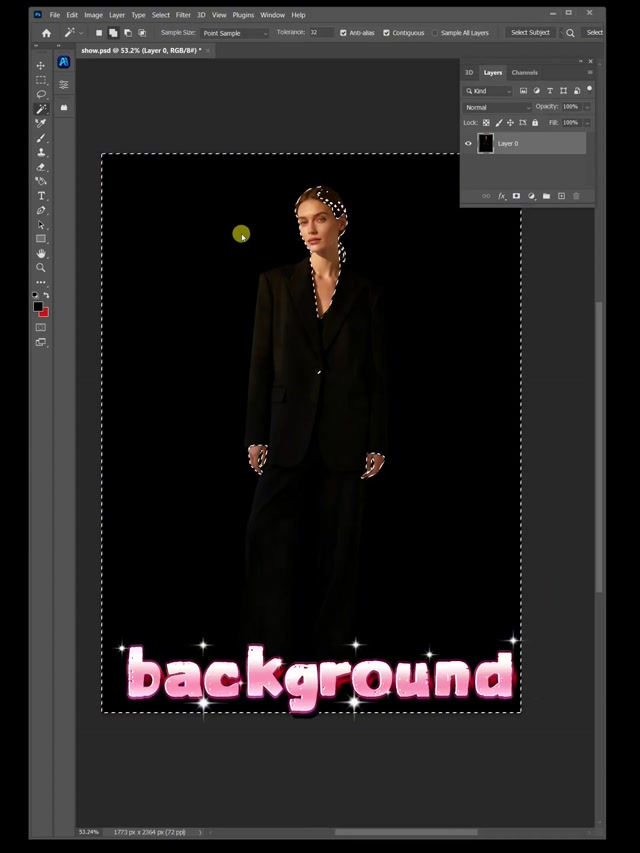This screenshot has width=640, height=853.
Task: Select the Lasso tool
Action: (41, 94)
